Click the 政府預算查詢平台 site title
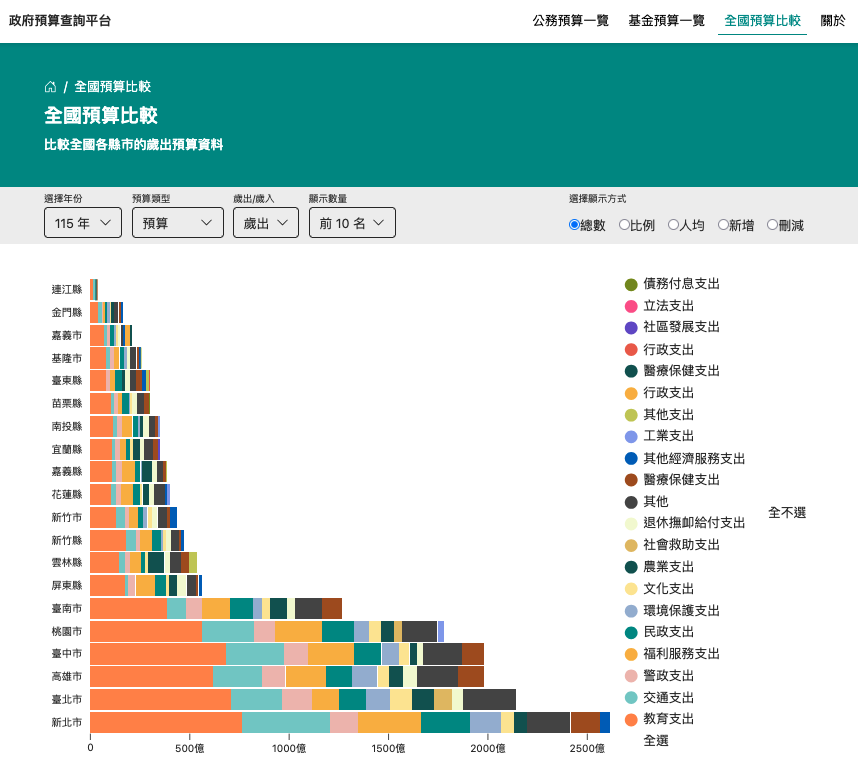The image size is (858, 773). [60, 20]
